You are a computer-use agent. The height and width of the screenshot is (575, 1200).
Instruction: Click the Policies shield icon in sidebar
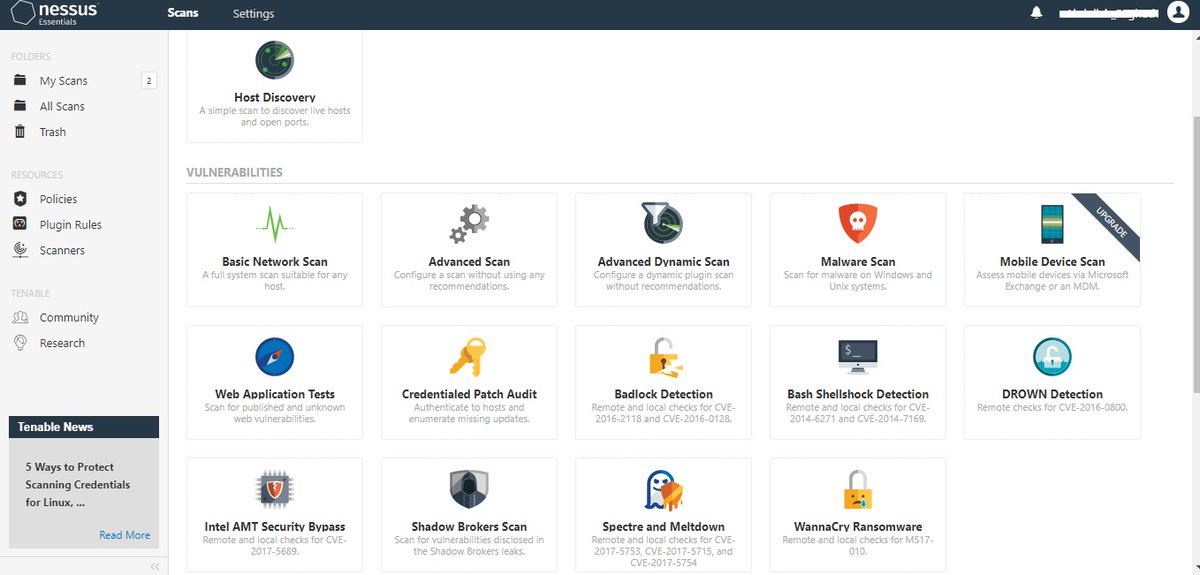(x=19, y=198)
